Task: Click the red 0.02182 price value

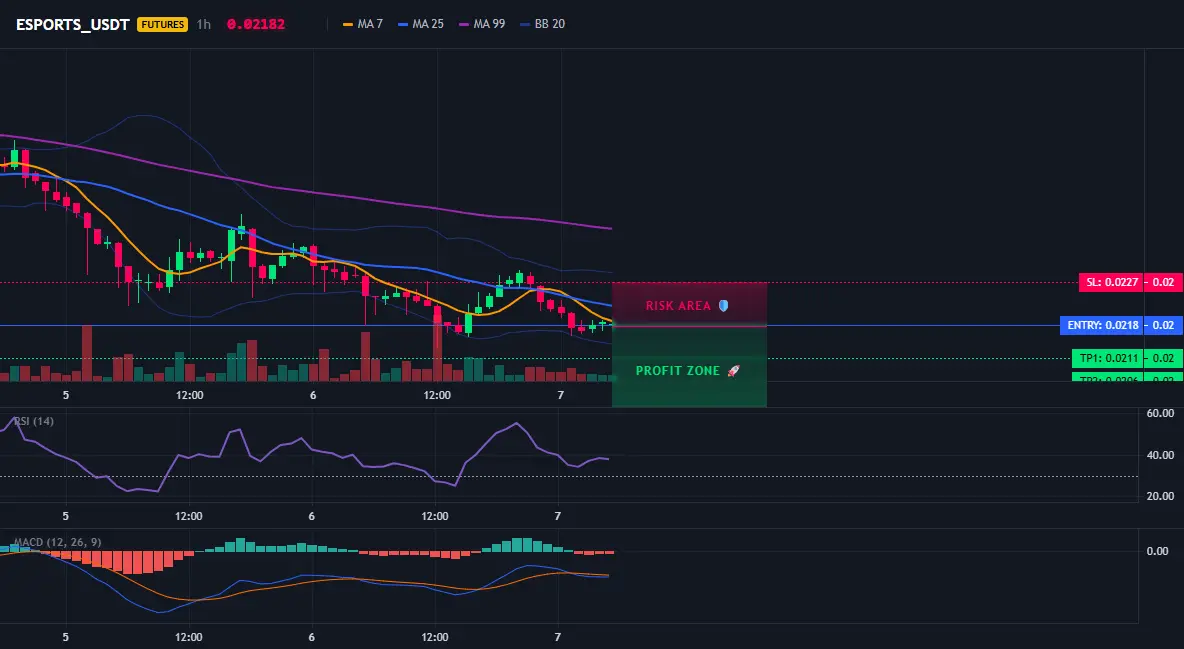Action: pos(256,24)
